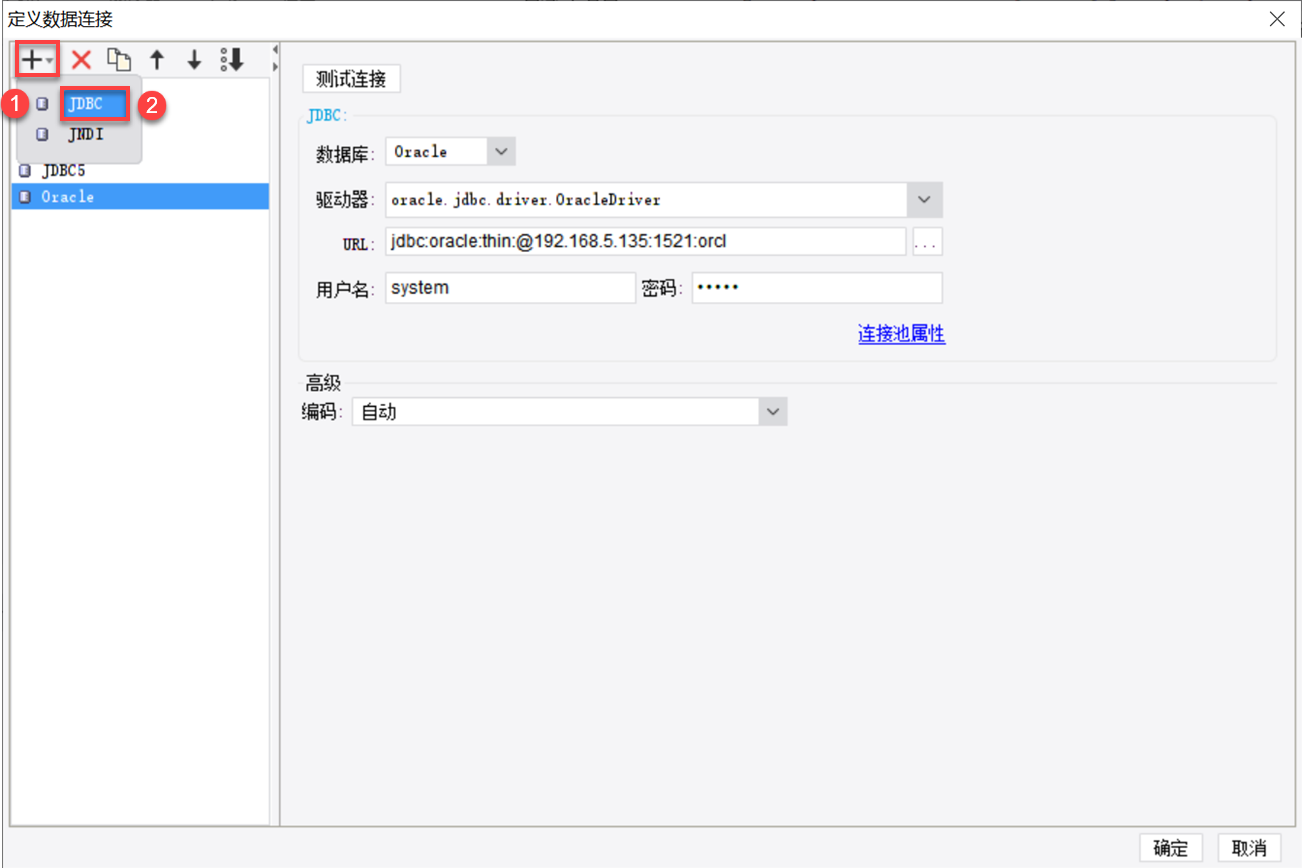Screen dimensions: 1302x868
Task: Click the 用户名 system field
Action: point(510,288)
